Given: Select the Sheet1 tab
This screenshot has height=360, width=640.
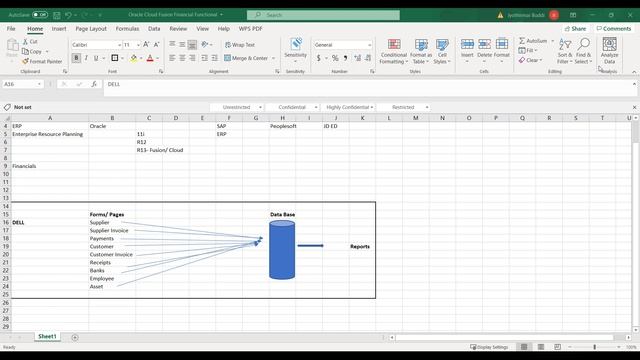Looking at the screenshot, I should pos(47,337).
